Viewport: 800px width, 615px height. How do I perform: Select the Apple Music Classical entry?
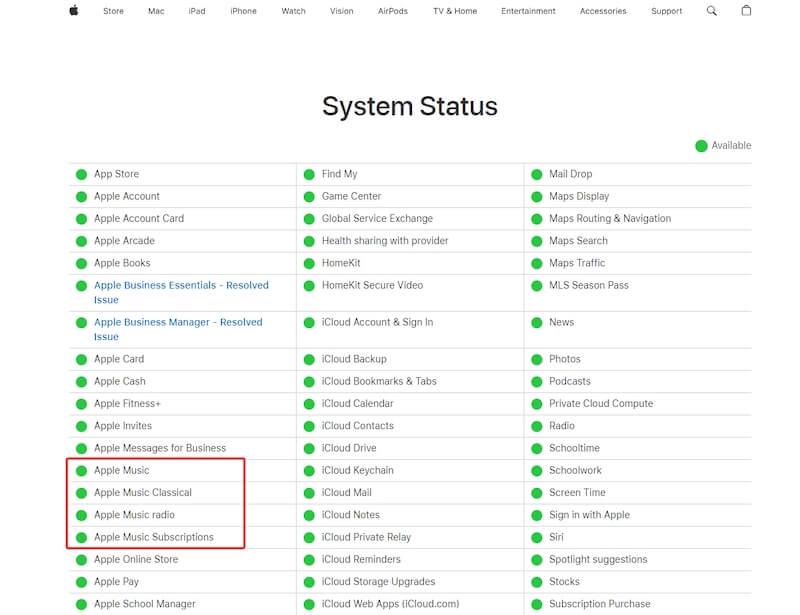[143, 493]
